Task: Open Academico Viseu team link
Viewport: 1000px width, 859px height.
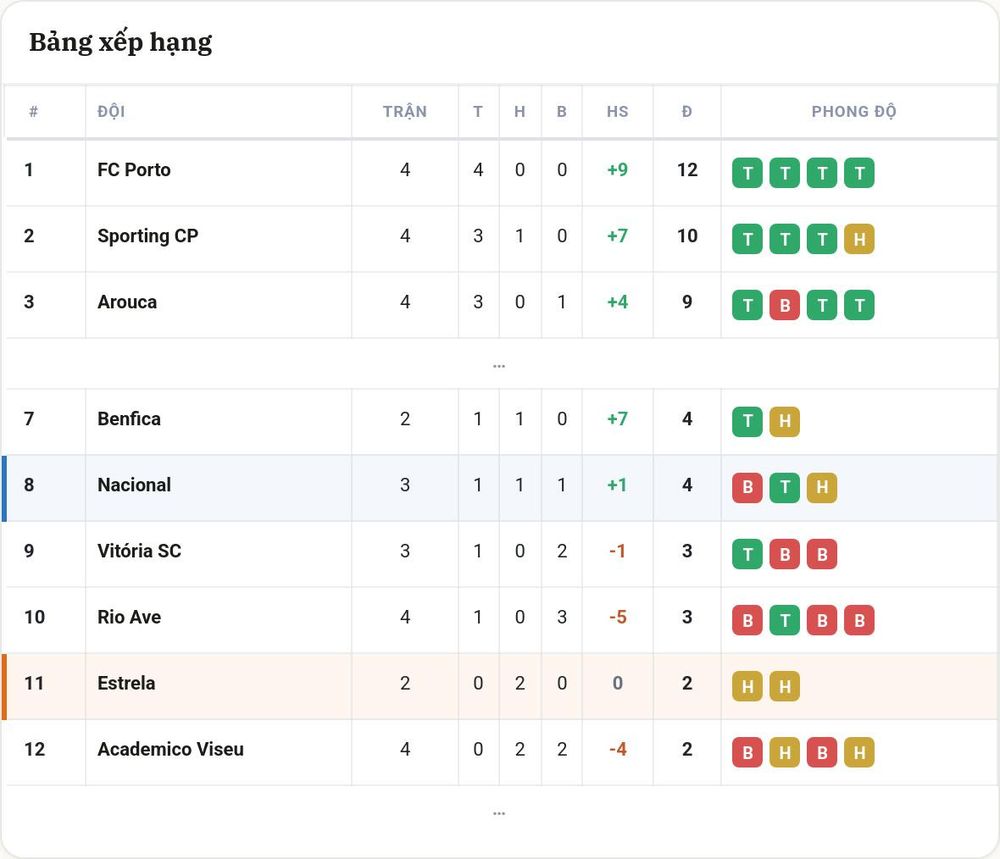Action: tap(170, 749)
